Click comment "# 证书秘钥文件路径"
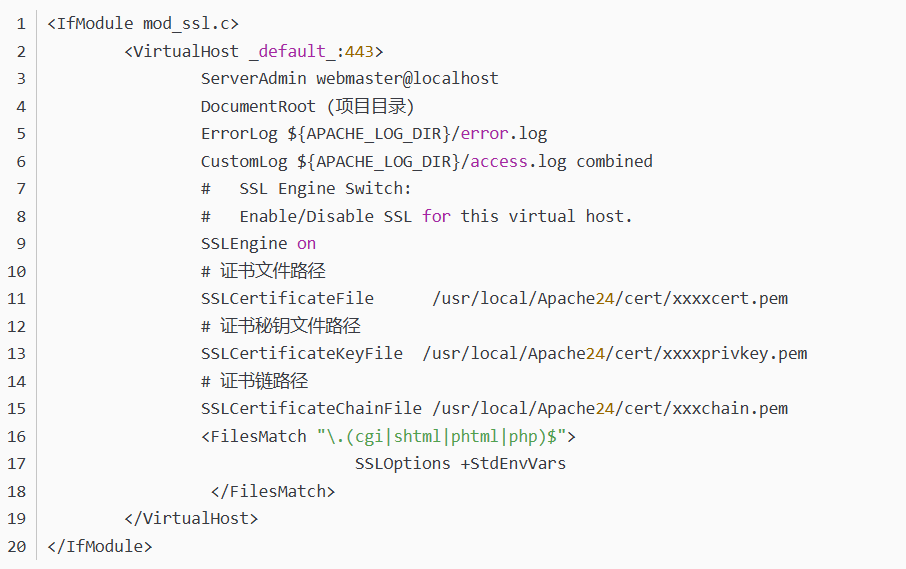This screenshot has width=906, height=569. point(281,326)
